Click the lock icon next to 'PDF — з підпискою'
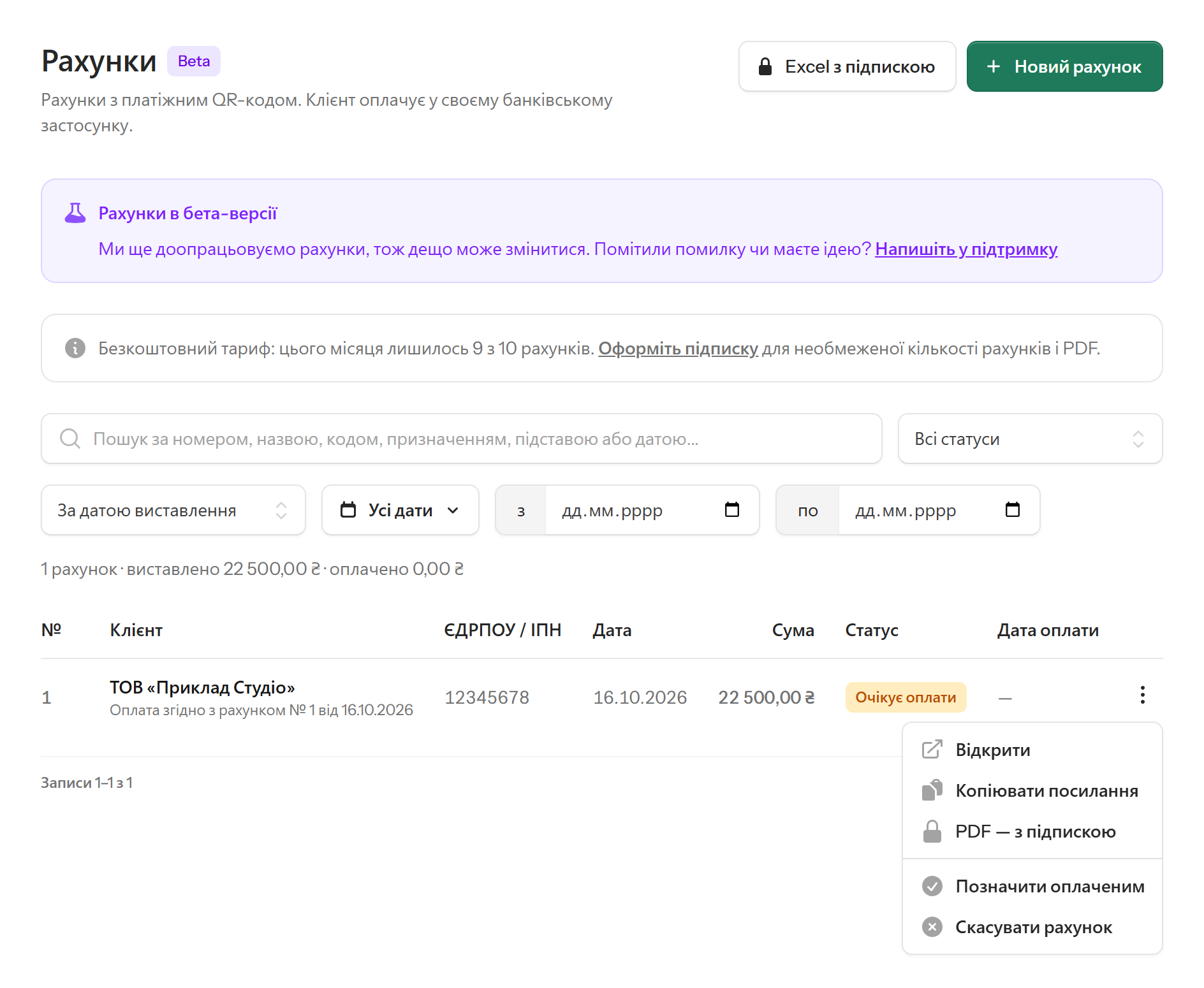1204x988 pixels. pos(932,831)
